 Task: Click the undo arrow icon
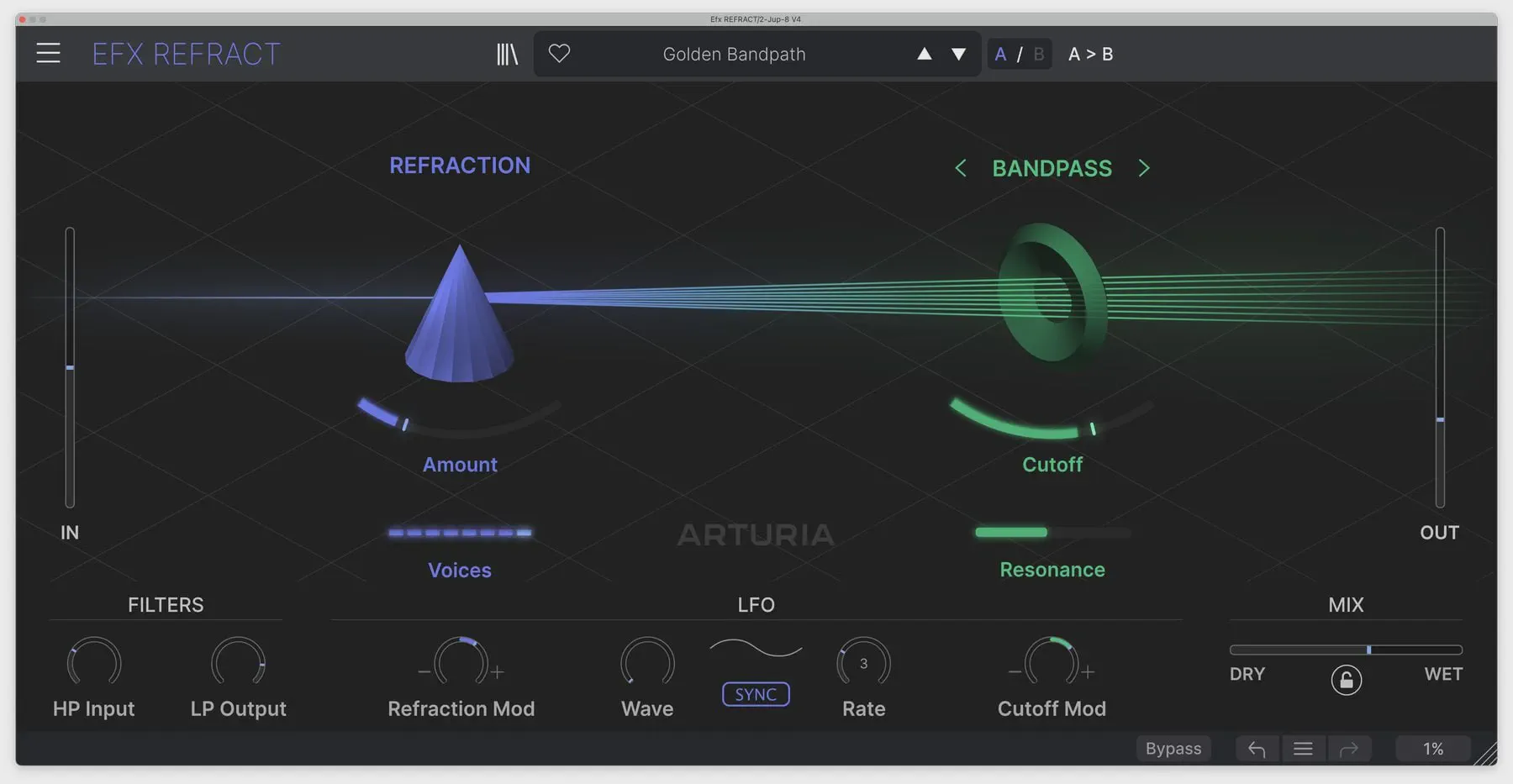point(1257,749)
